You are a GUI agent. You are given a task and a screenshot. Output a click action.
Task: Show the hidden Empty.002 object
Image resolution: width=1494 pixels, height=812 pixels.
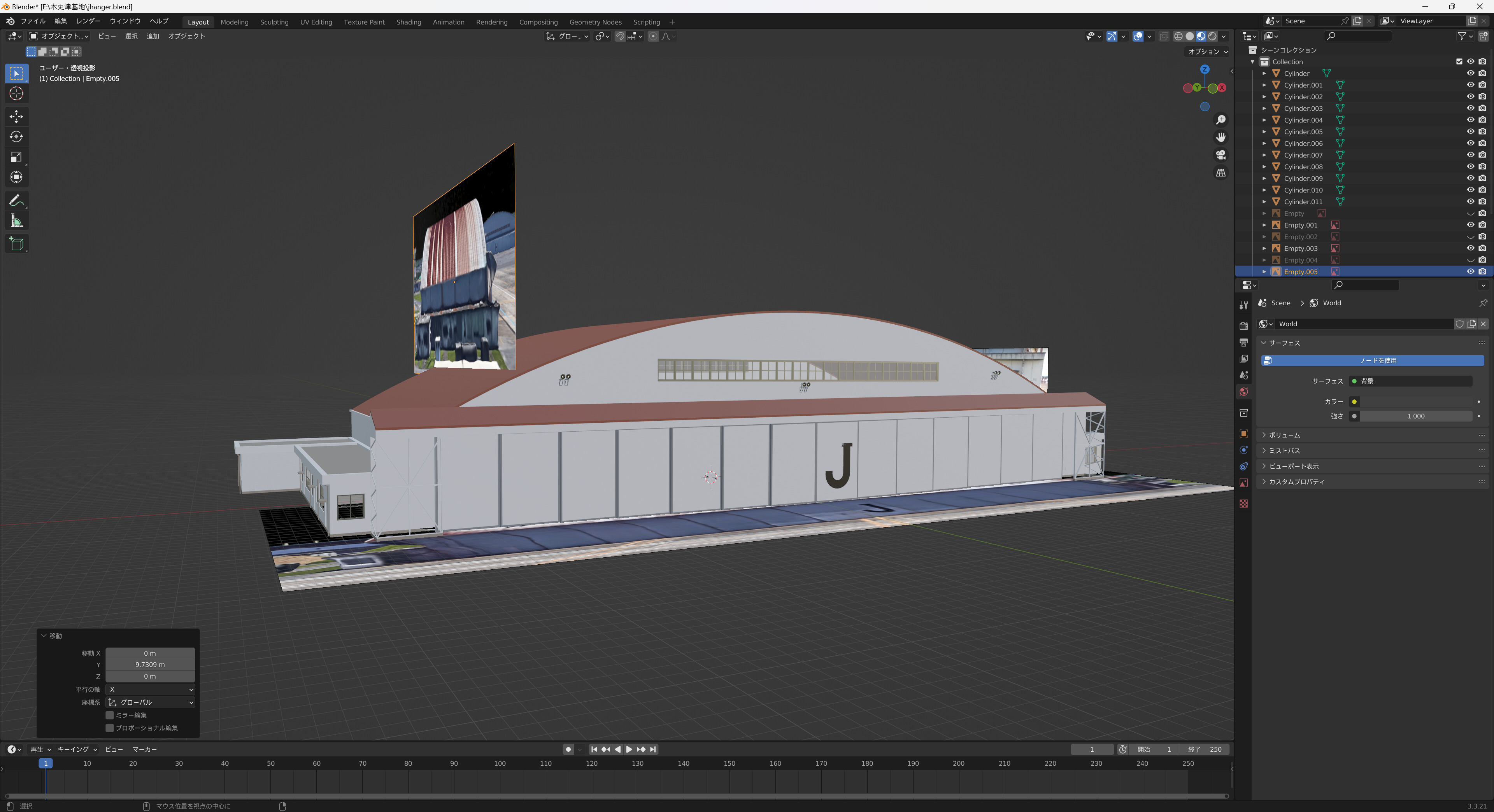[x=1470, y=236]
